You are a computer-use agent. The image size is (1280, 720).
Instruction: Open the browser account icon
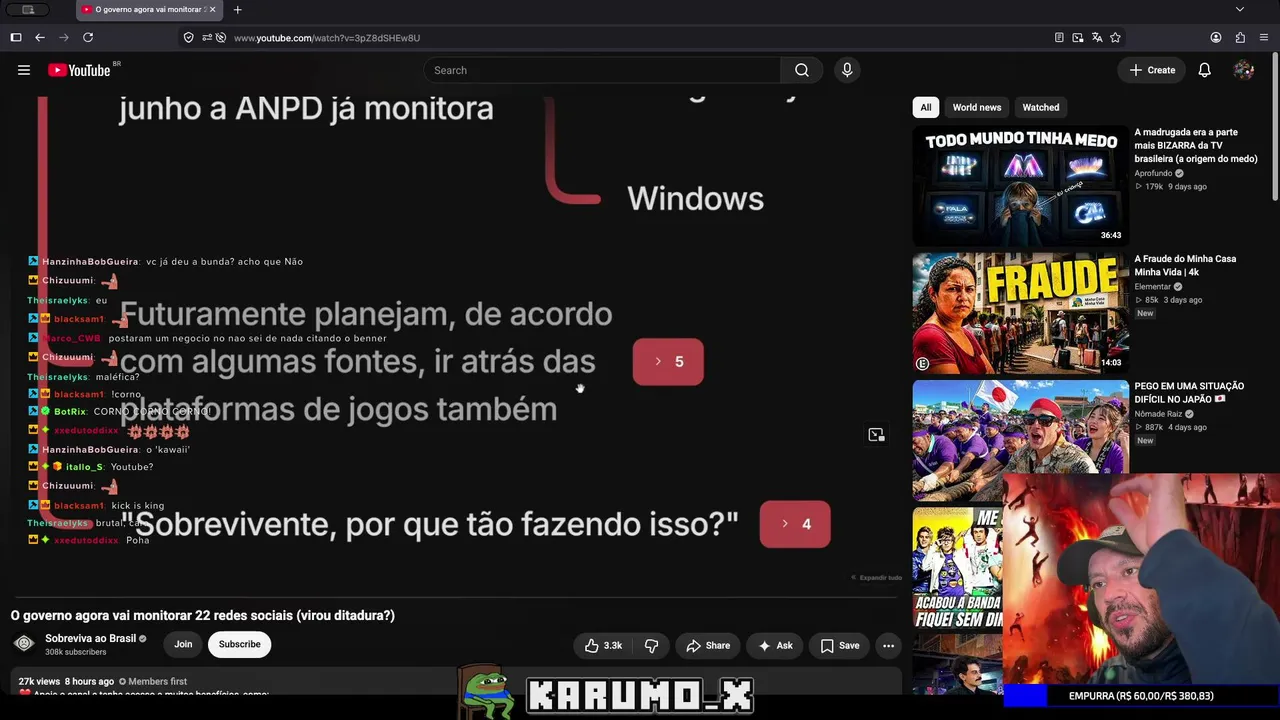tap(1216, 38)
